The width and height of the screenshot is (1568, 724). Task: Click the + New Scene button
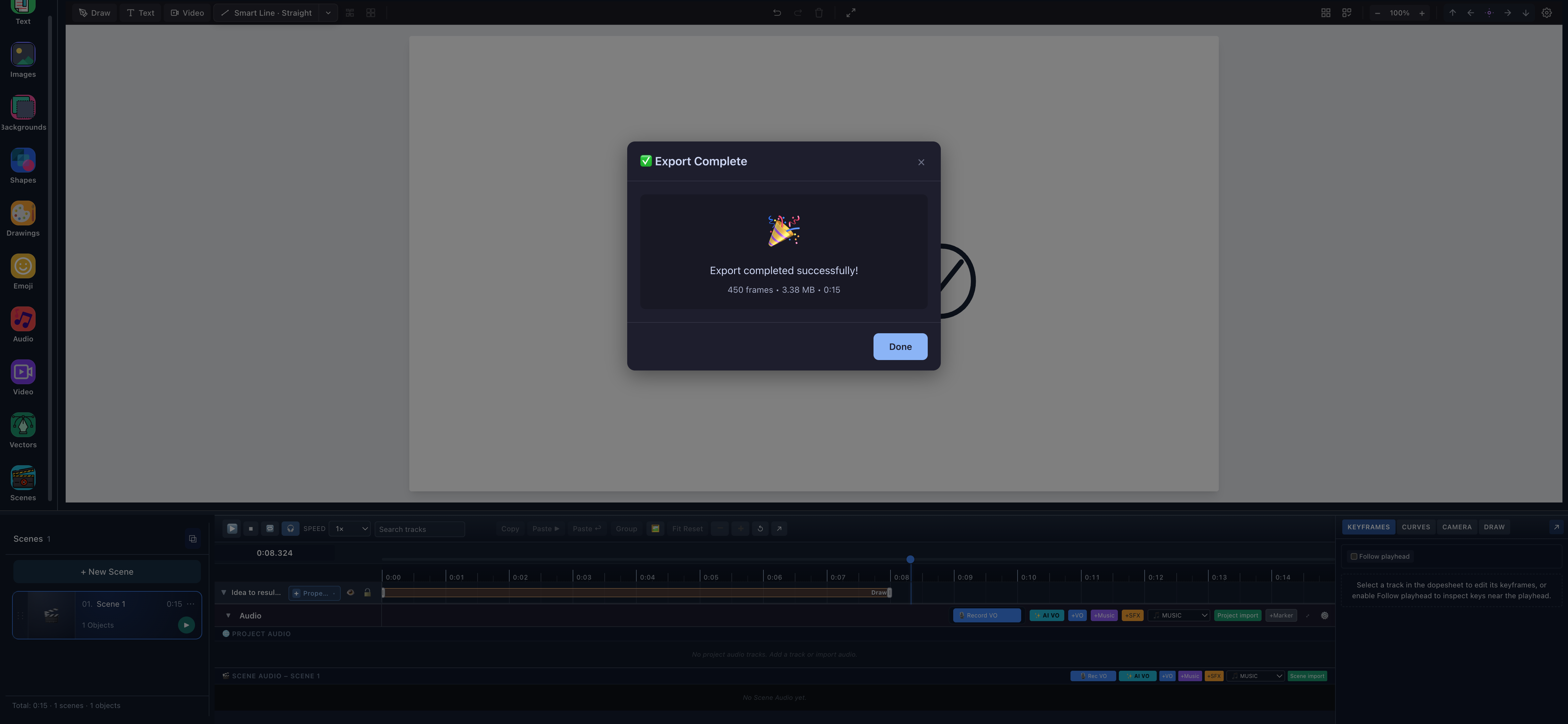click(107, 572)
